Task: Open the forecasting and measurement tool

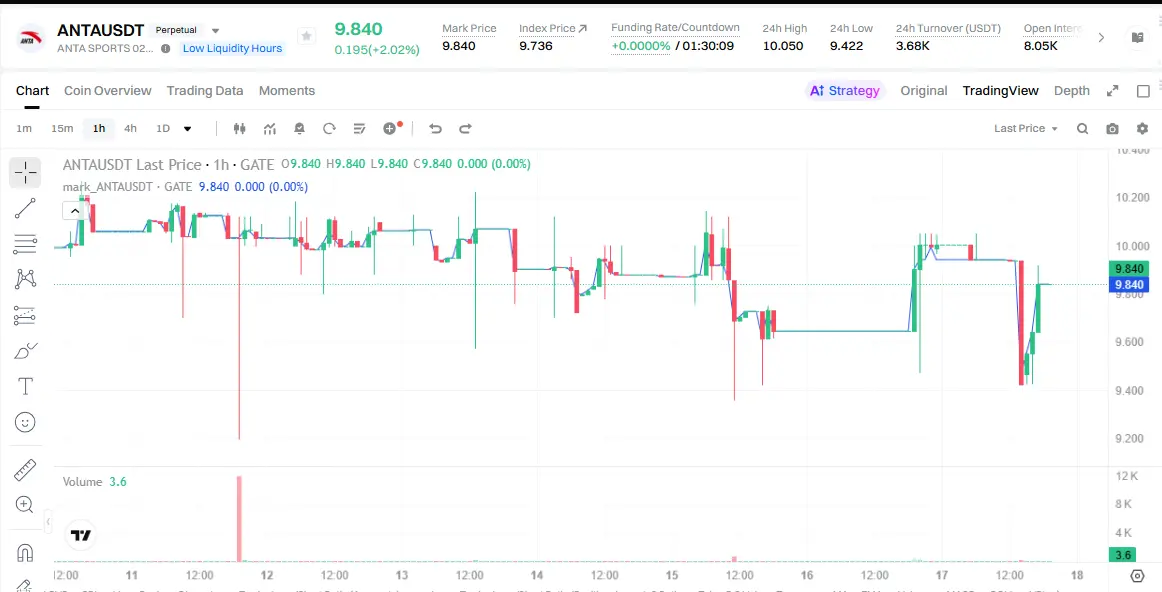Action: point(25,316)
